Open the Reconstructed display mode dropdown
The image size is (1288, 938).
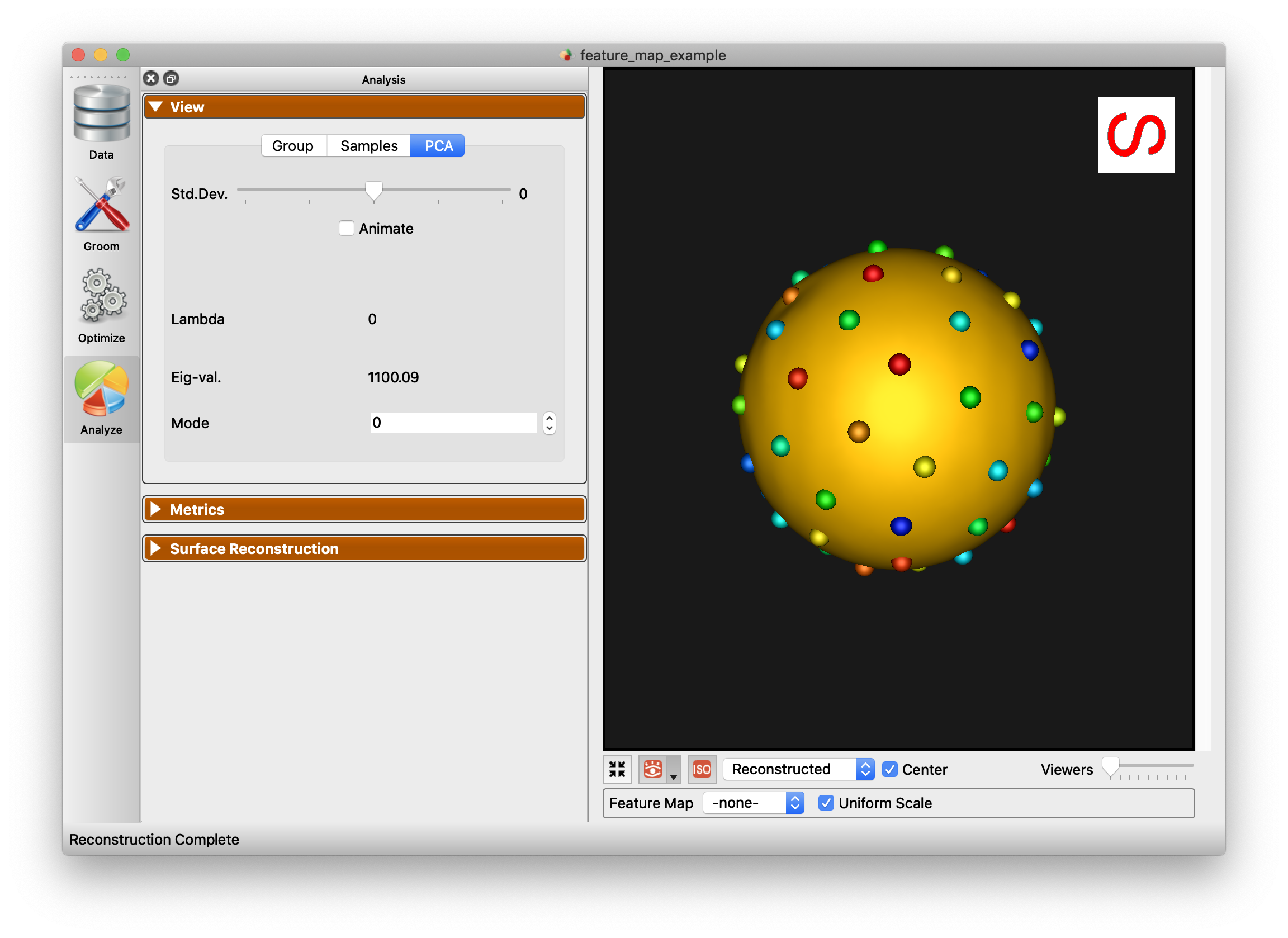(798, 769)
